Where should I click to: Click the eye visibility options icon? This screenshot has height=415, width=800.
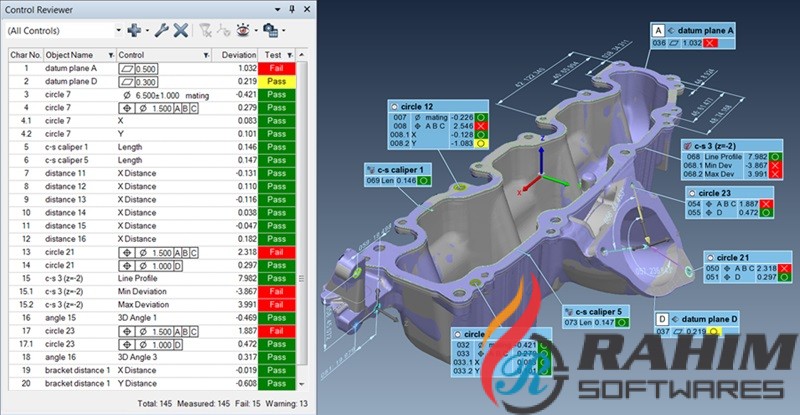(243, 31)
